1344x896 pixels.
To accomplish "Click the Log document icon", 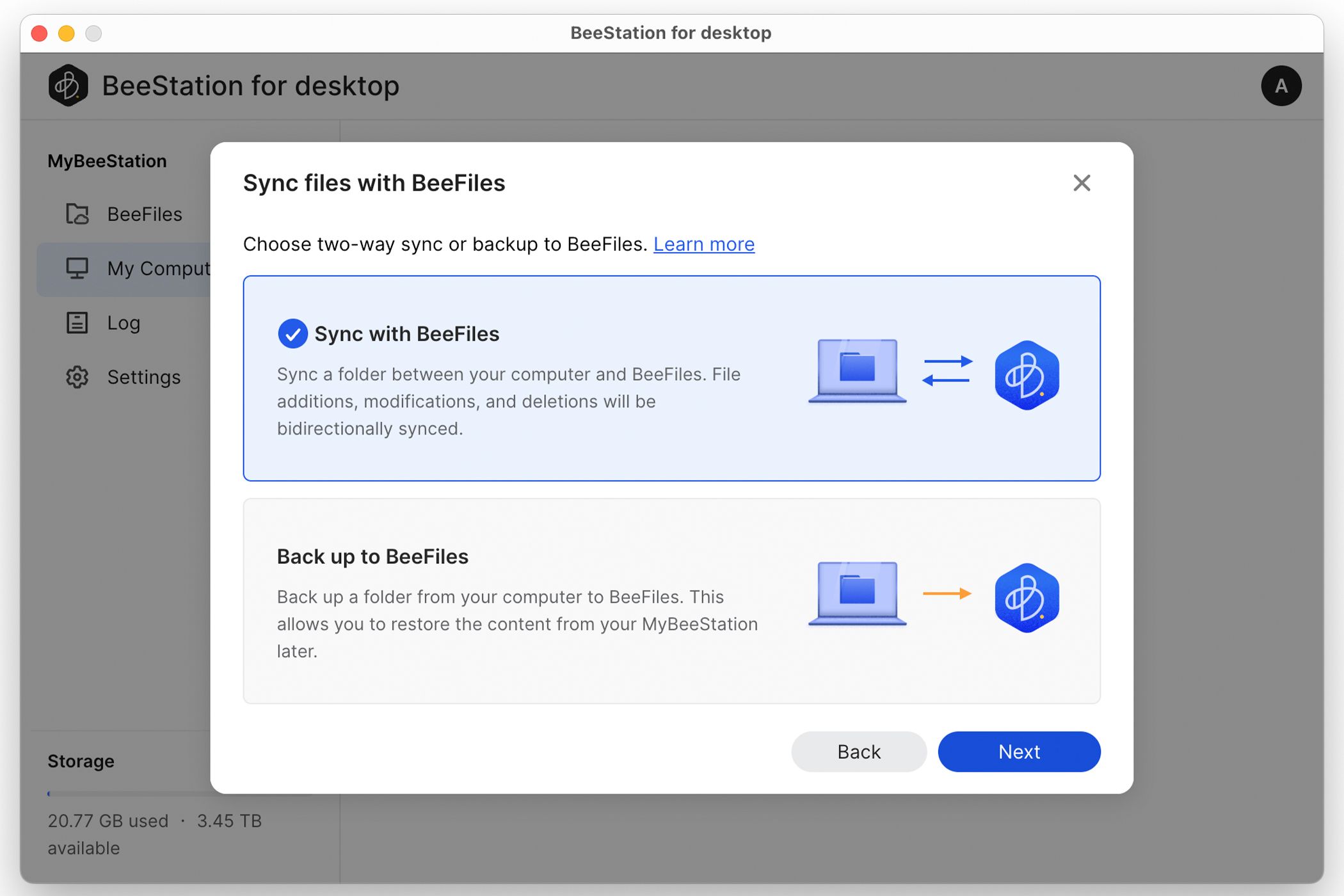I will coord(77,323).
